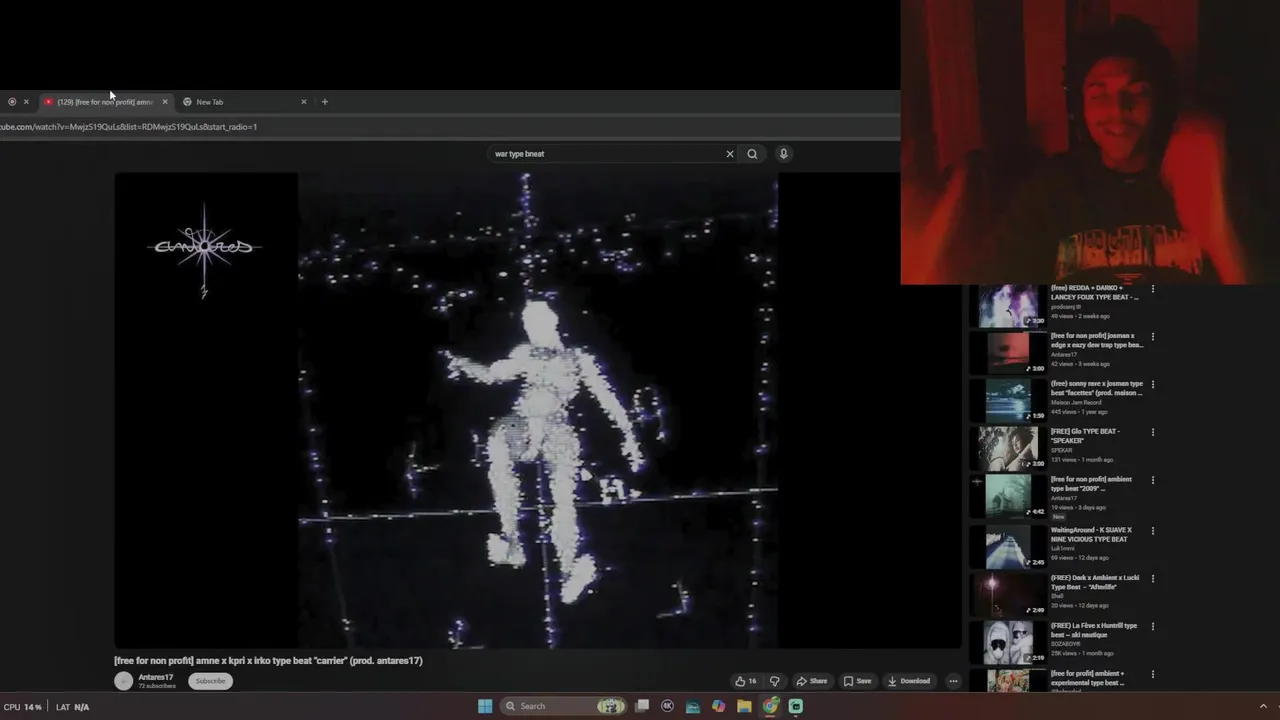Click title '(FREE) Dark x Ambient x Lucki'
This screenshot has height=720, width=1280.
[1094, 582]
